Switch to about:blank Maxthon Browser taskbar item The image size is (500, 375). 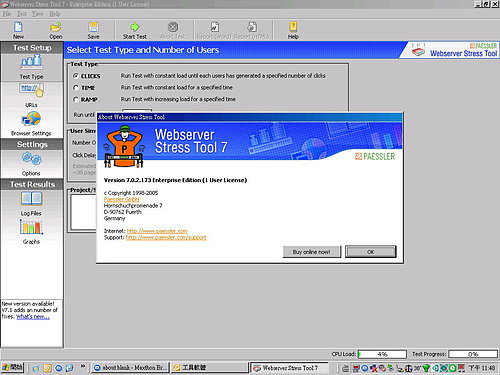[130, 368]
